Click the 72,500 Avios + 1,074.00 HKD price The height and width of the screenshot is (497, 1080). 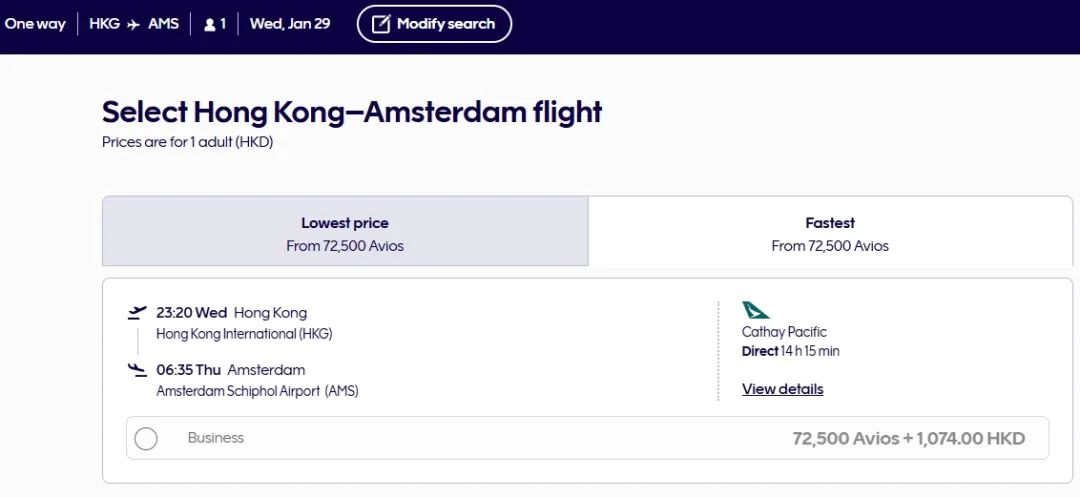908,438
